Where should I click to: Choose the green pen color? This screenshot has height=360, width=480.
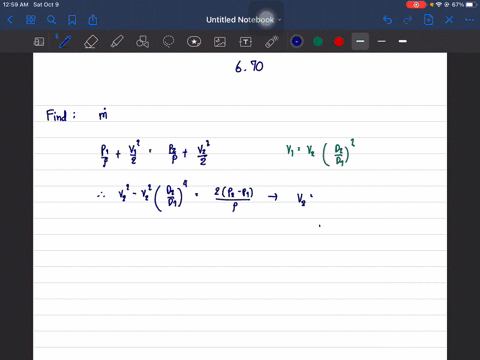pyautogui.click(x=318, y=41)
